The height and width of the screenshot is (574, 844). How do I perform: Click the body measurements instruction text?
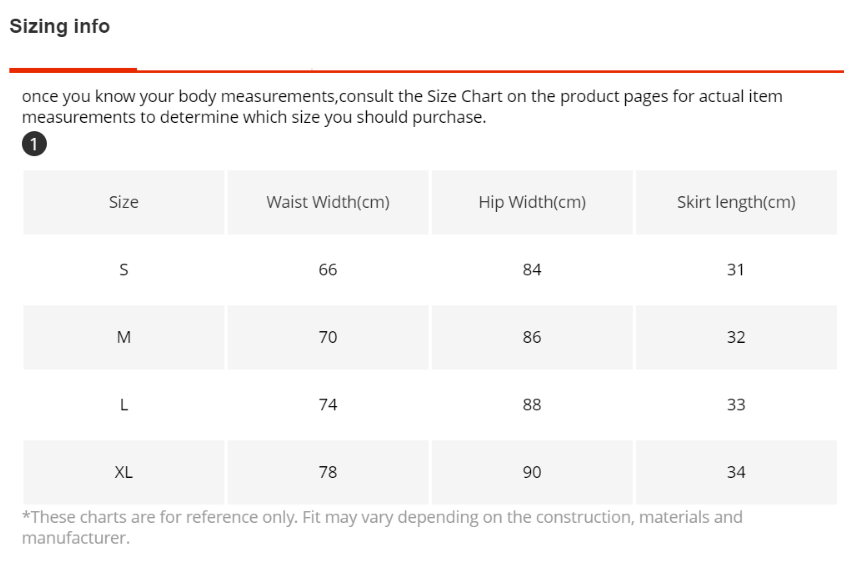(402, 107)
